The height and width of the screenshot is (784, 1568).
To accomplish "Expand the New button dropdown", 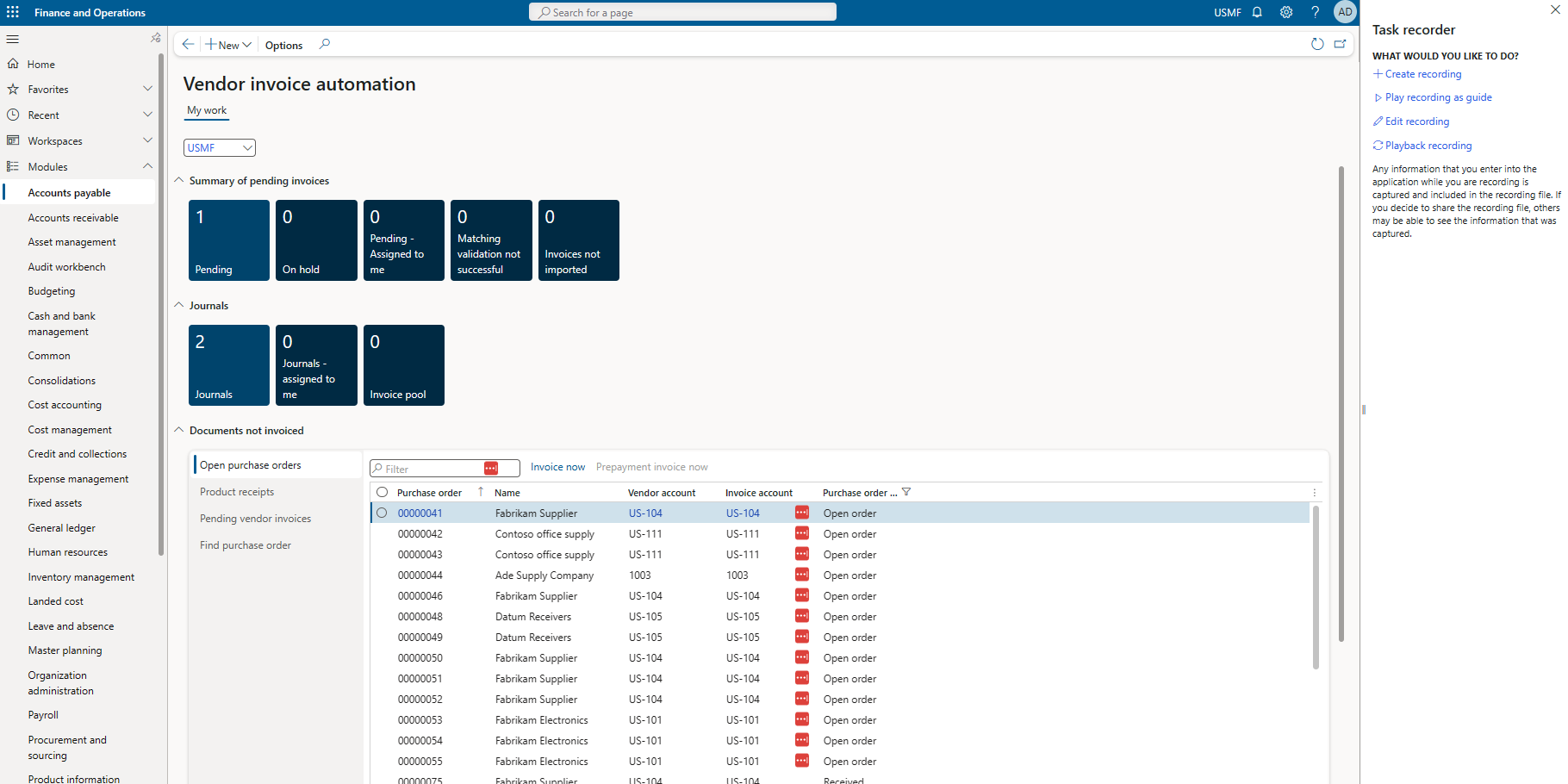I will (x=247, y=44).
